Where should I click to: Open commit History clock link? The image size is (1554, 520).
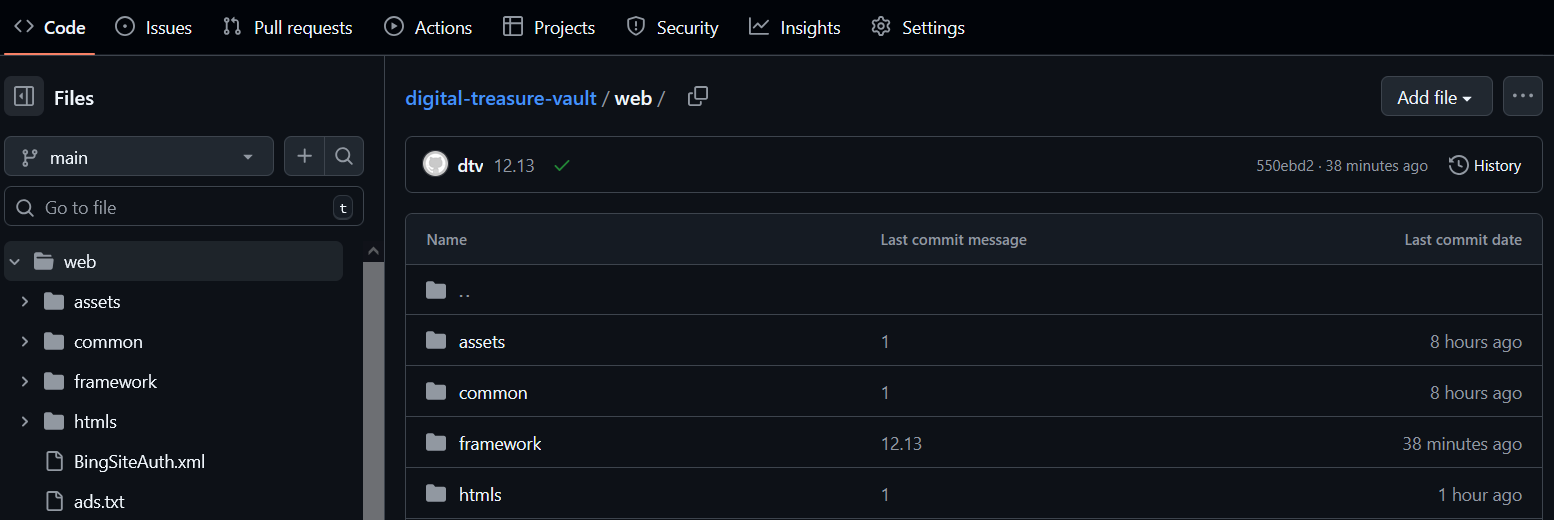coord(1485,166)
